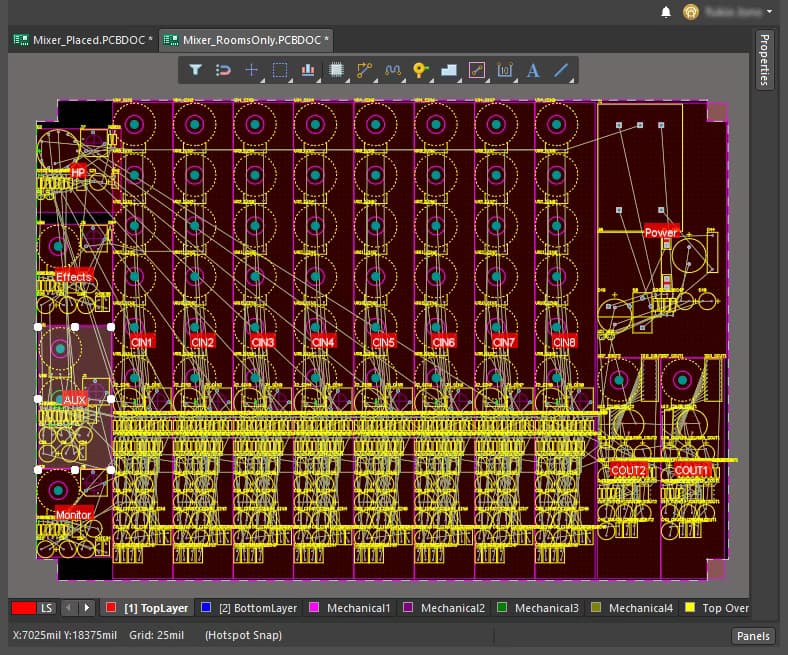Click the Panels button
Viewport: 788px width, 655px height.
point(753,636)
